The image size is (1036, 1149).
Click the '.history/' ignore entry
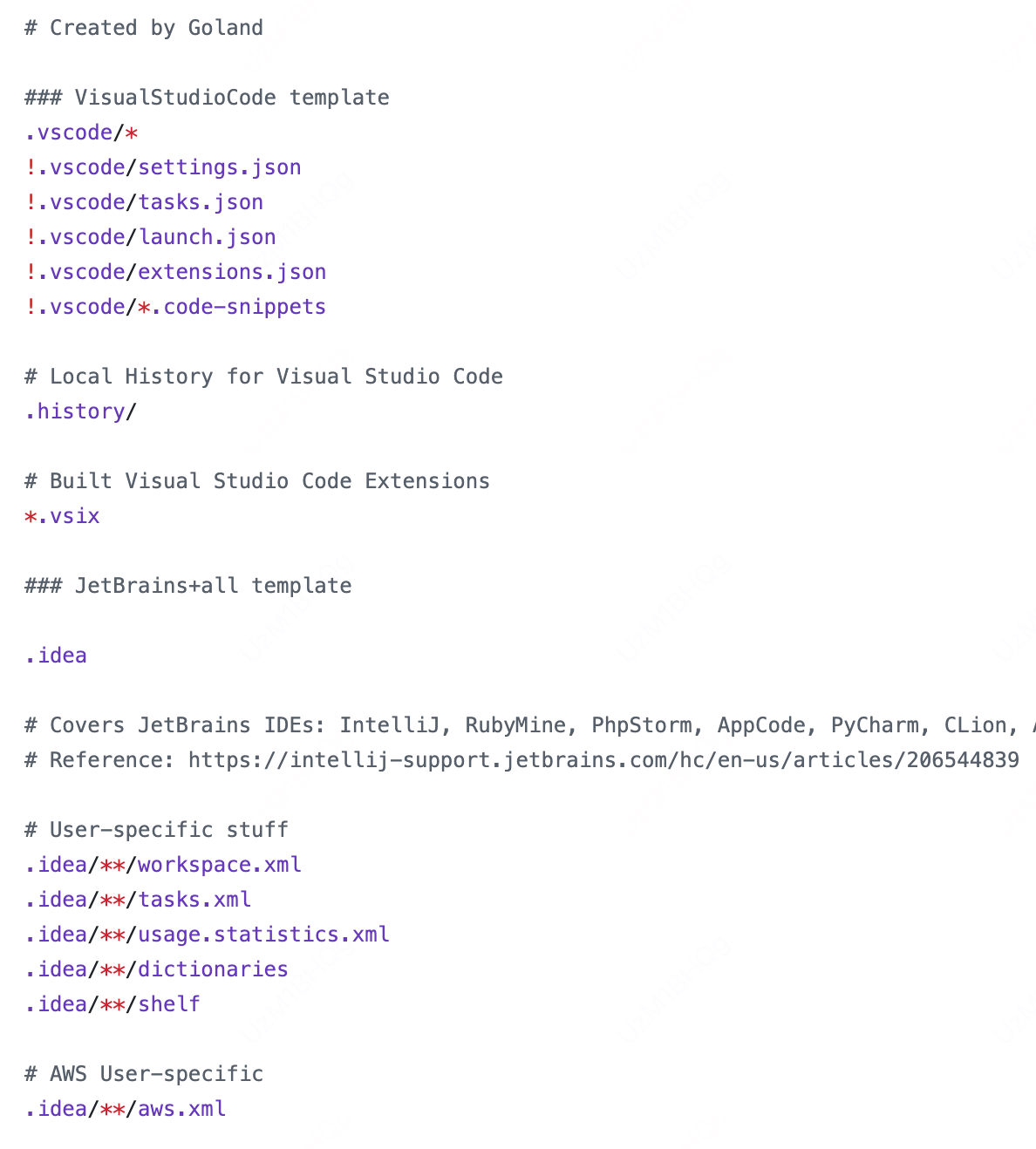81,411
